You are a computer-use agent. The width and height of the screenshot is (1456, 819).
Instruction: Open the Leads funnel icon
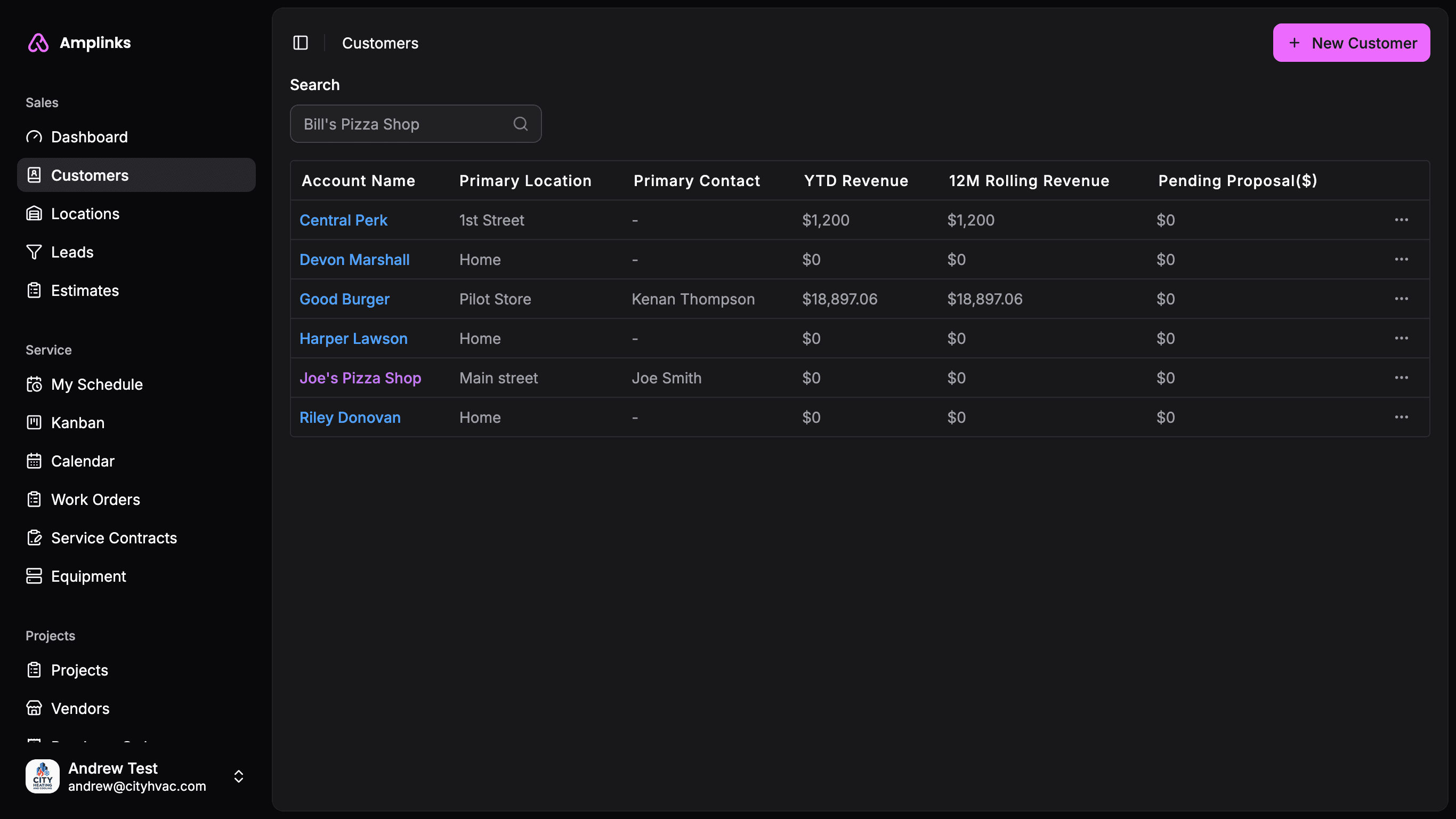(34, 252)
